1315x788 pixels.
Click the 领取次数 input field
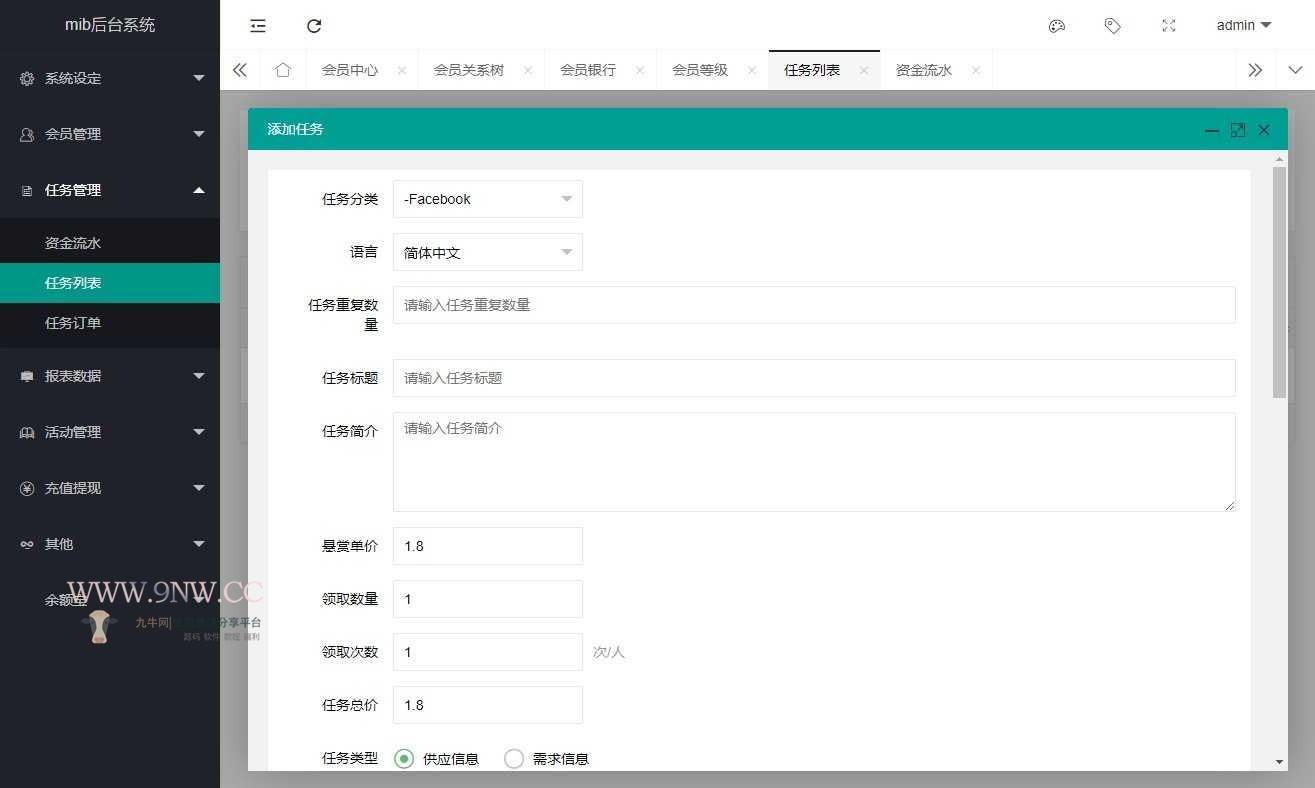488,652
